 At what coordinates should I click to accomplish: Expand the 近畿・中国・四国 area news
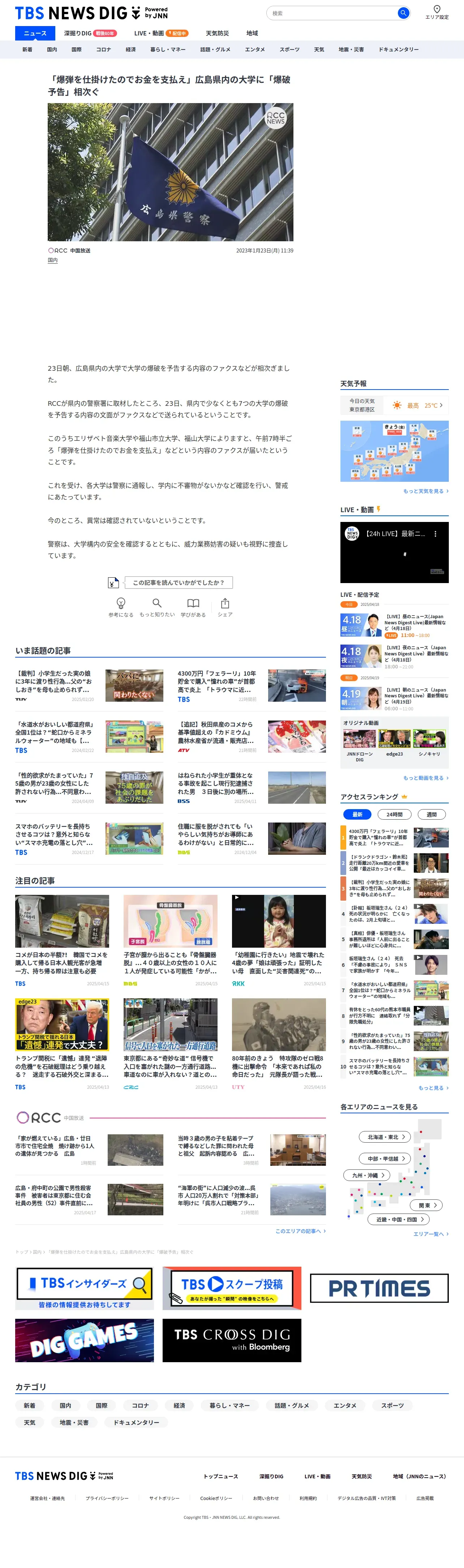(399, 1219)
